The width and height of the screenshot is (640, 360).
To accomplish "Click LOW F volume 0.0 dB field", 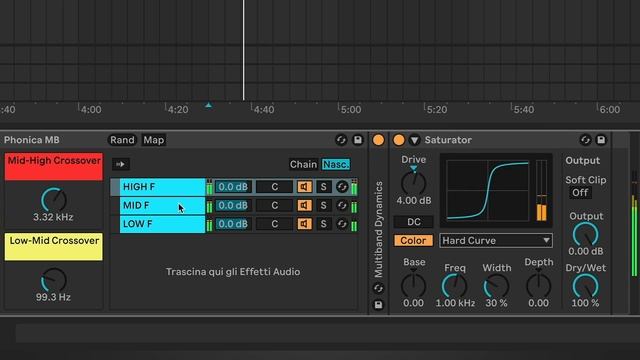I will pos(233,224).
